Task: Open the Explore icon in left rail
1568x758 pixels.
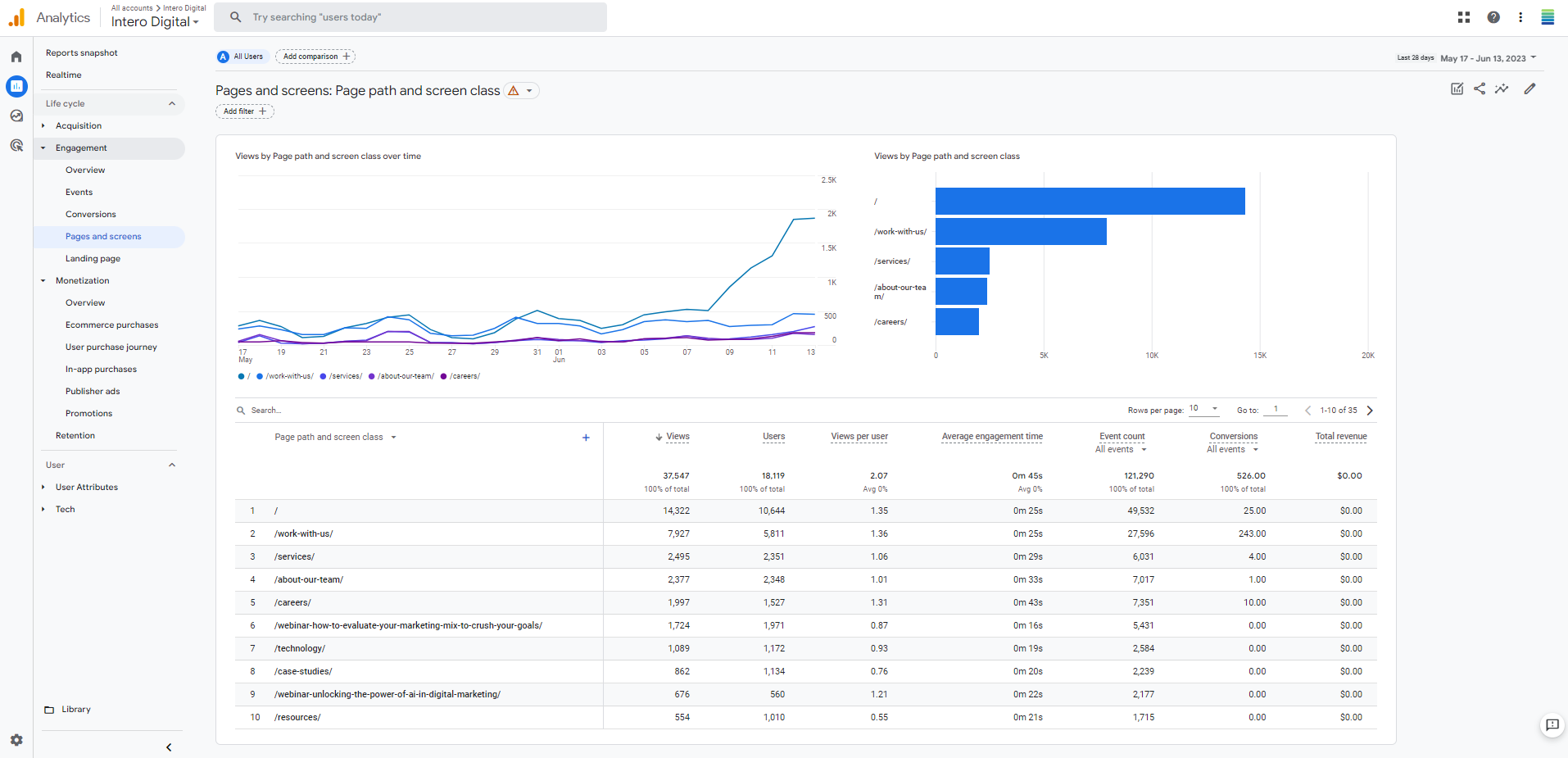Action: pyautogui.click(x=16, y=116)
